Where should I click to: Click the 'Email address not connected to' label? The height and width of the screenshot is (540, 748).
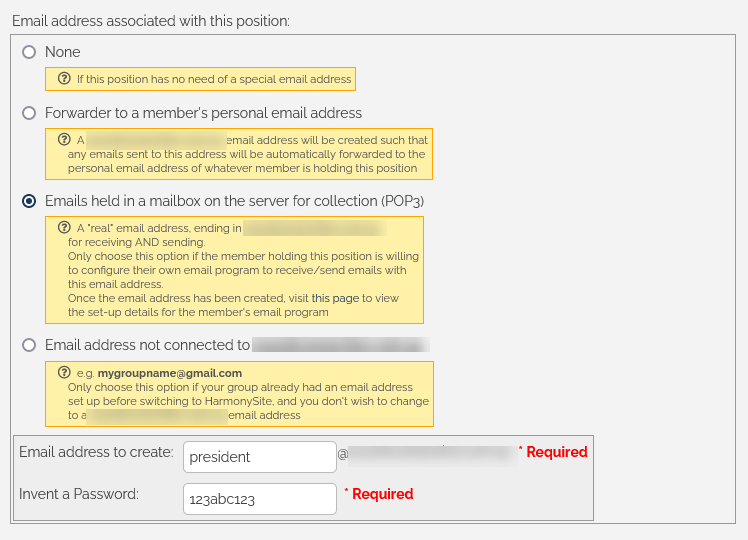[x=147, y=345]
